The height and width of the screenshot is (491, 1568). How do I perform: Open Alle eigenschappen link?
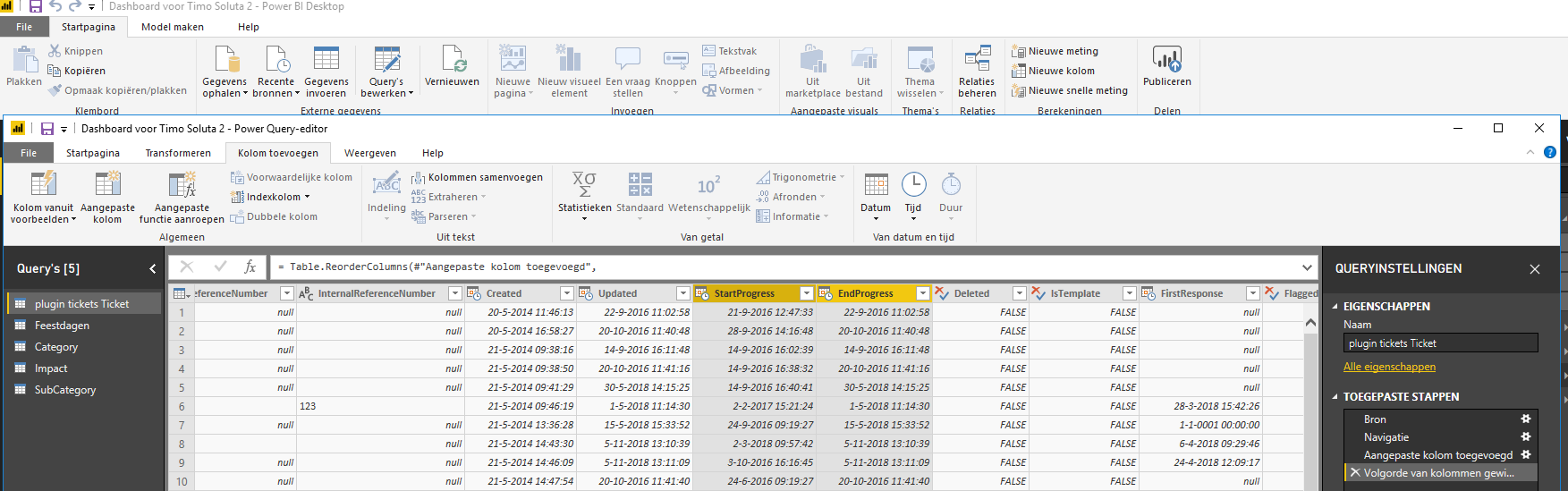tap(1389, 367)
